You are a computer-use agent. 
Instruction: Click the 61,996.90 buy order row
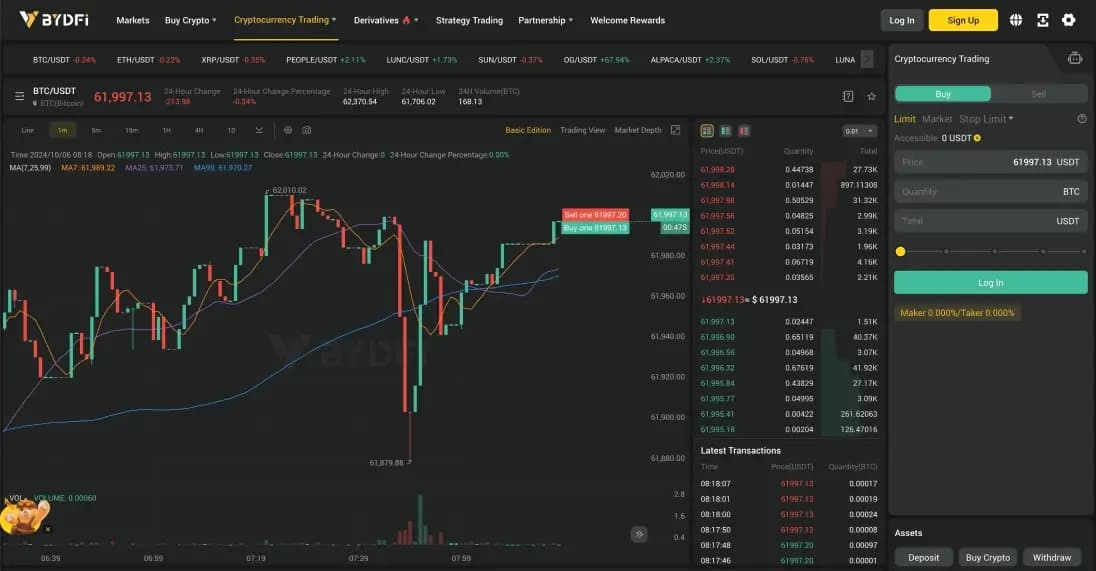coord(788,338)
